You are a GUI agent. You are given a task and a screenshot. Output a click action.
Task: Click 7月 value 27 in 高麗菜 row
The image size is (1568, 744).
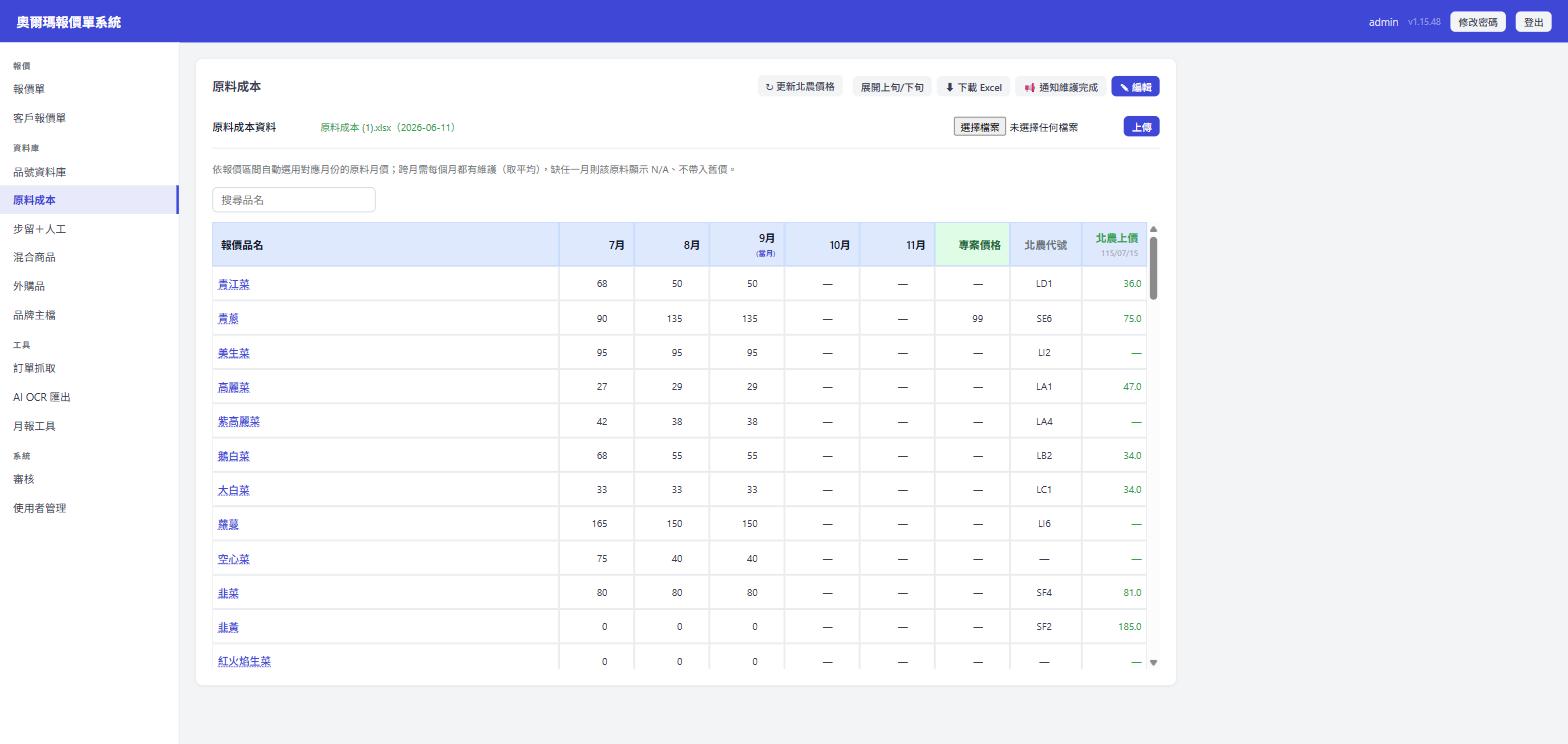601,387
